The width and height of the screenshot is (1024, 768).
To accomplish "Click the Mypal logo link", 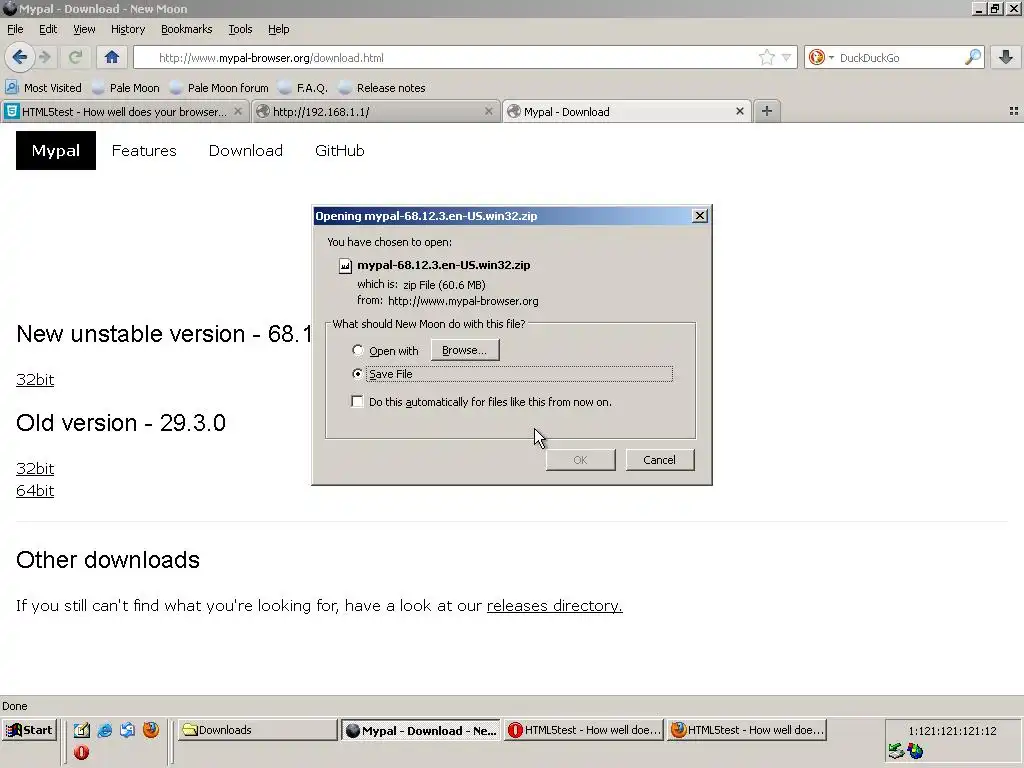I will click(x=56, y=151).
